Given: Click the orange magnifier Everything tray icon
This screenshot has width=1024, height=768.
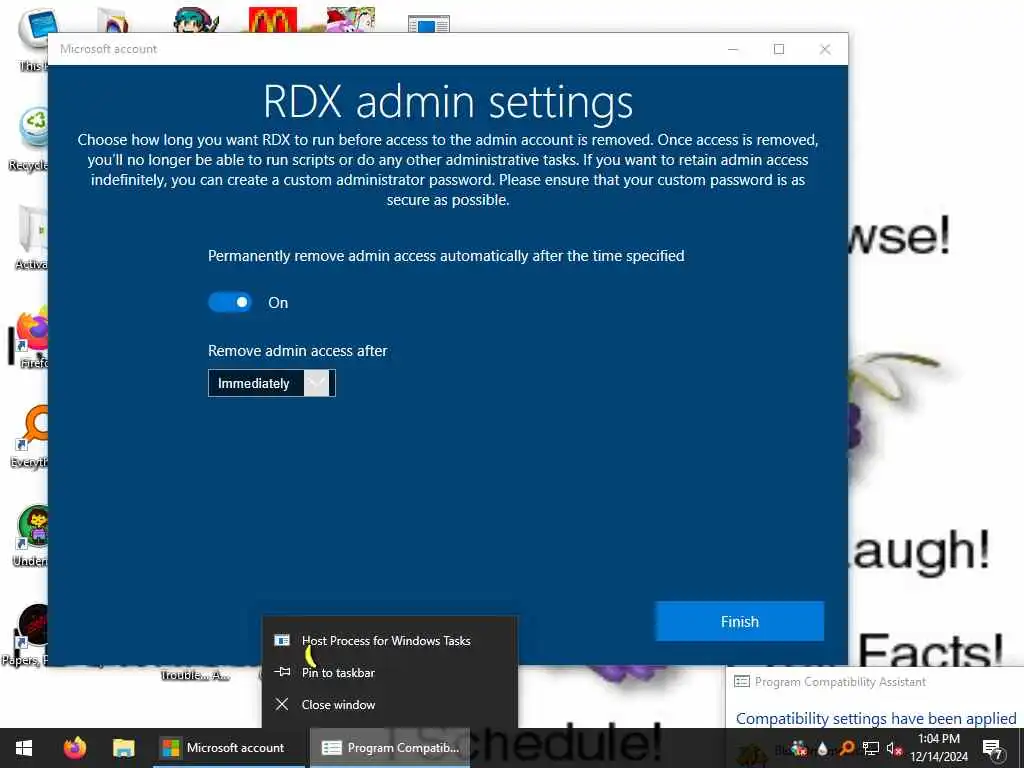Looking at the screenshot, I should click(847, 748).
